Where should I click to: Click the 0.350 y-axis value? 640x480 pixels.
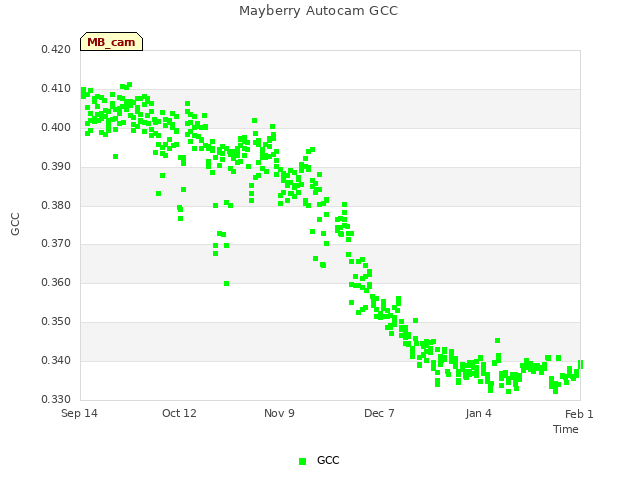pos(56,322)
